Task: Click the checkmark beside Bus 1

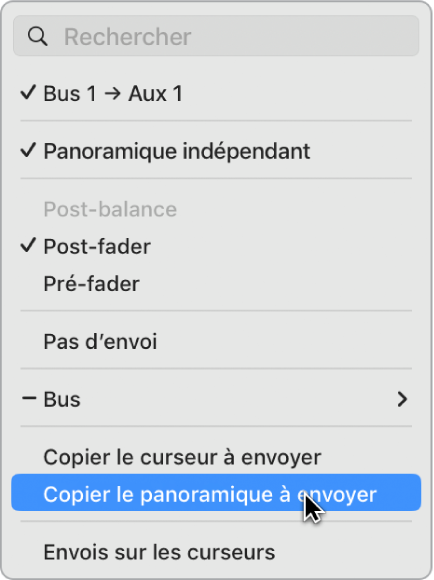Action: coord(28,92)
